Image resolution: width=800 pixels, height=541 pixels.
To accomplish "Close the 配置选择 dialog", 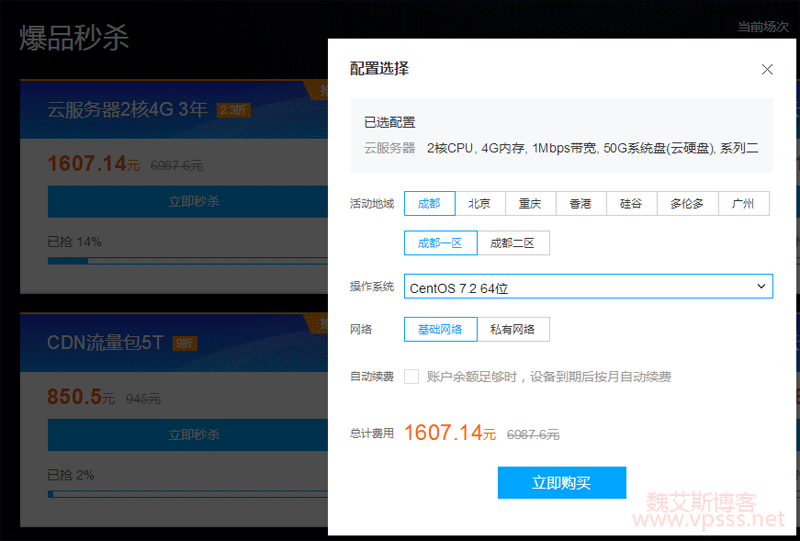I will pyautogui.click(x=767, y=70).
